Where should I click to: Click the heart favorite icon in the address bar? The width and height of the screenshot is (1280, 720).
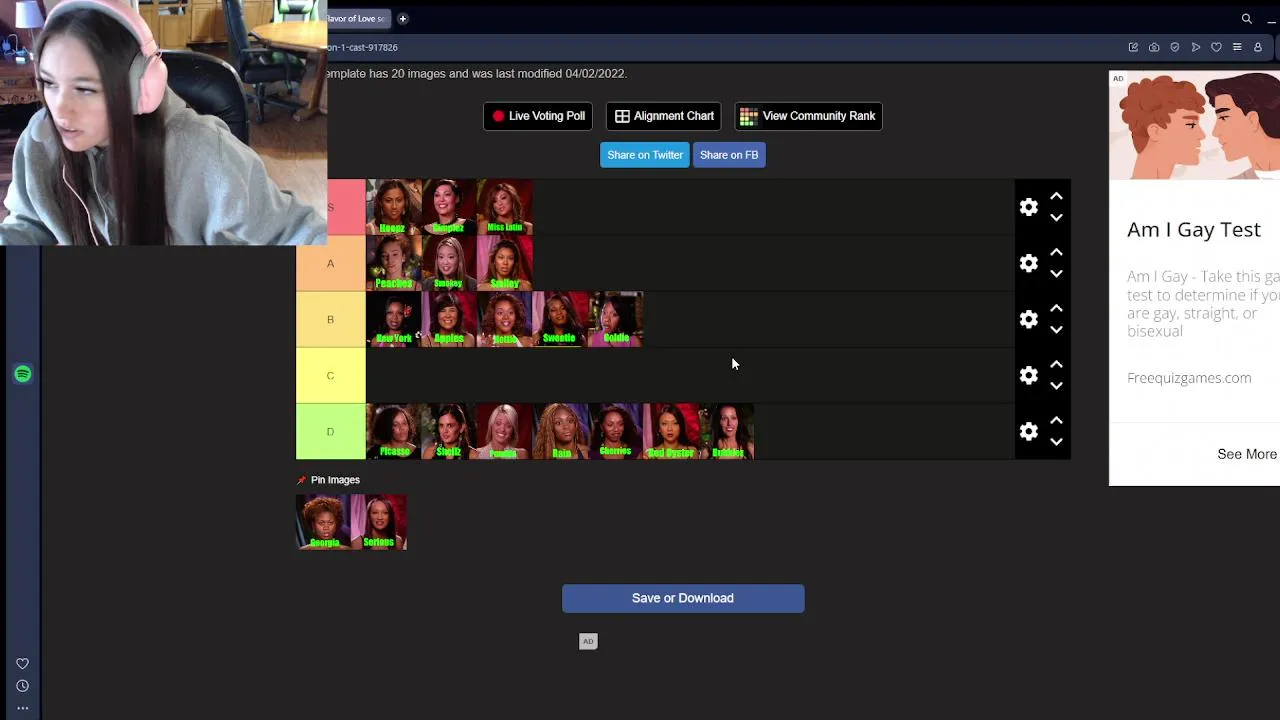pos(1216,47)
